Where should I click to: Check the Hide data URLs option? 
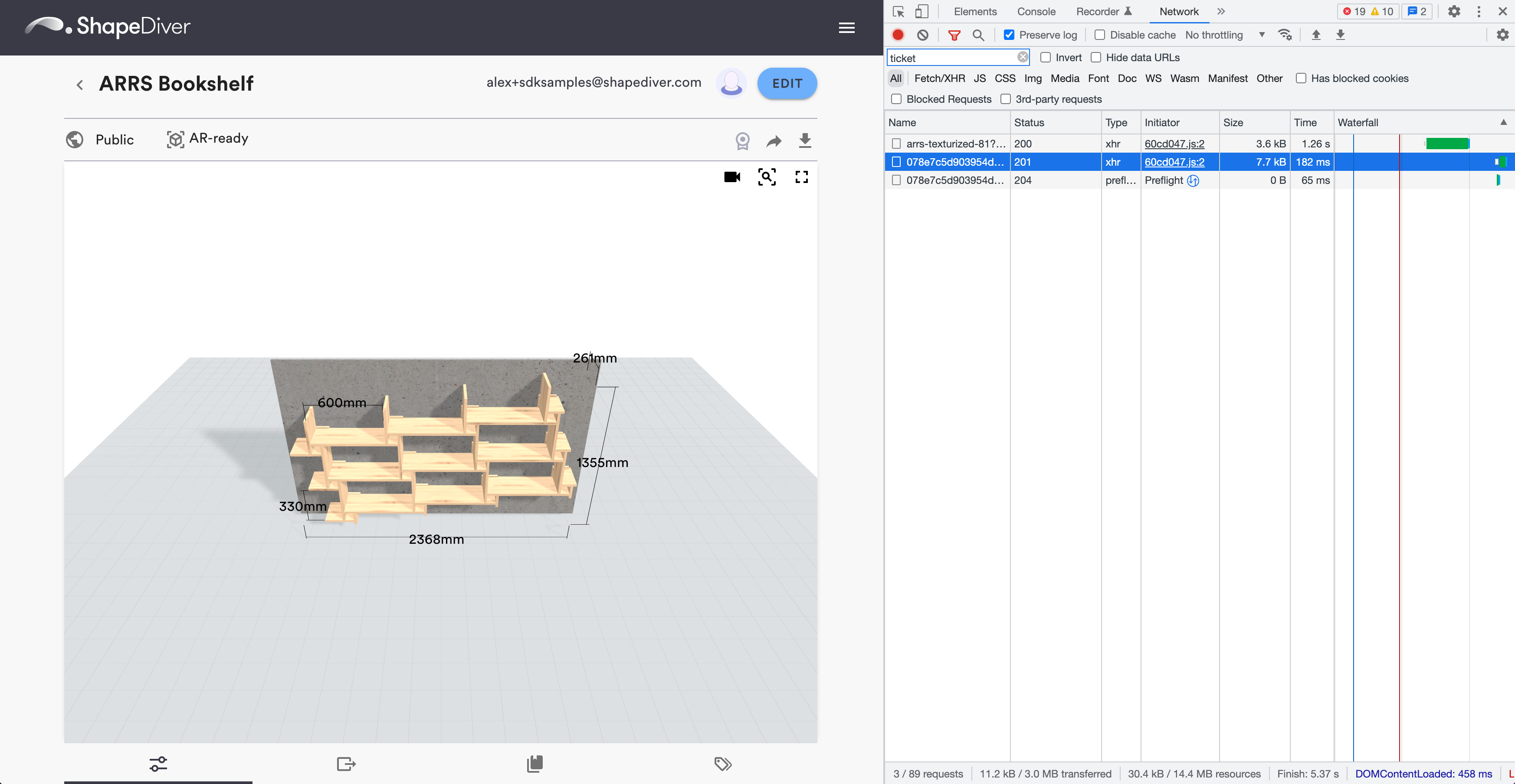click(1096, 57)
